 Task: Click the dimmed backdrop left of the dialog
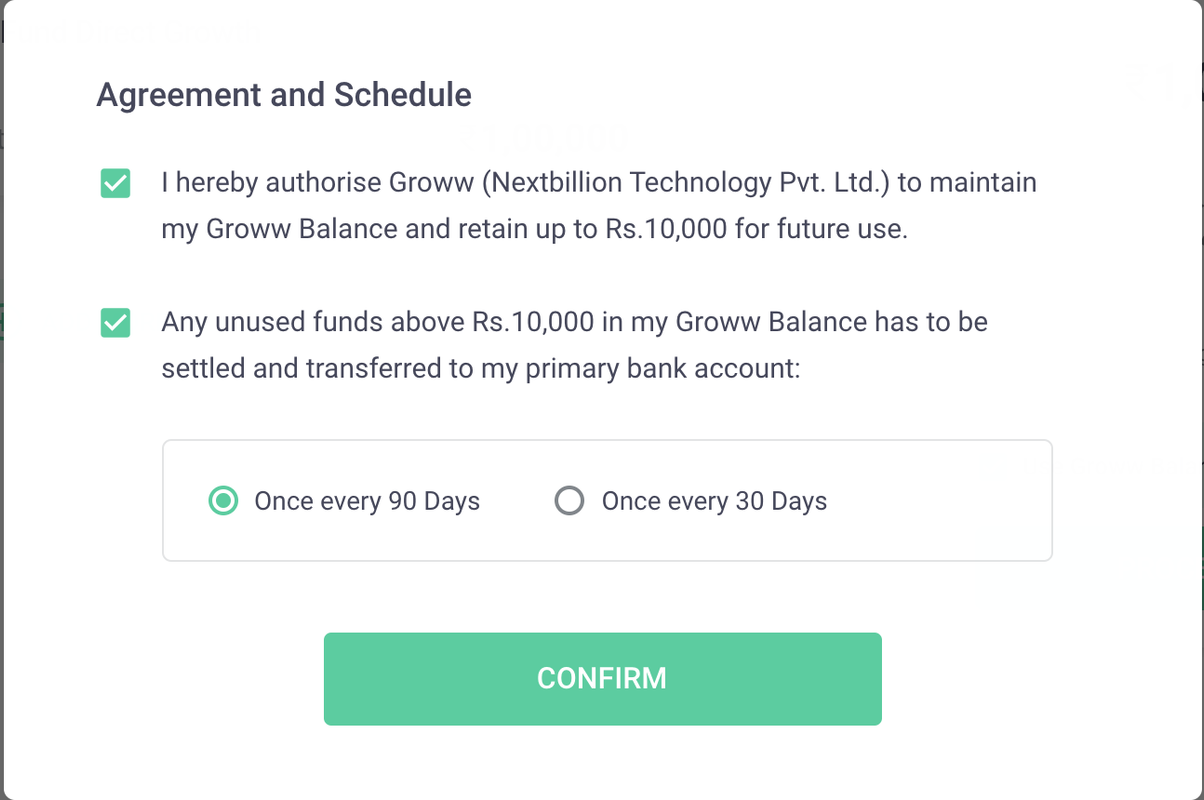tap(1, 400)
